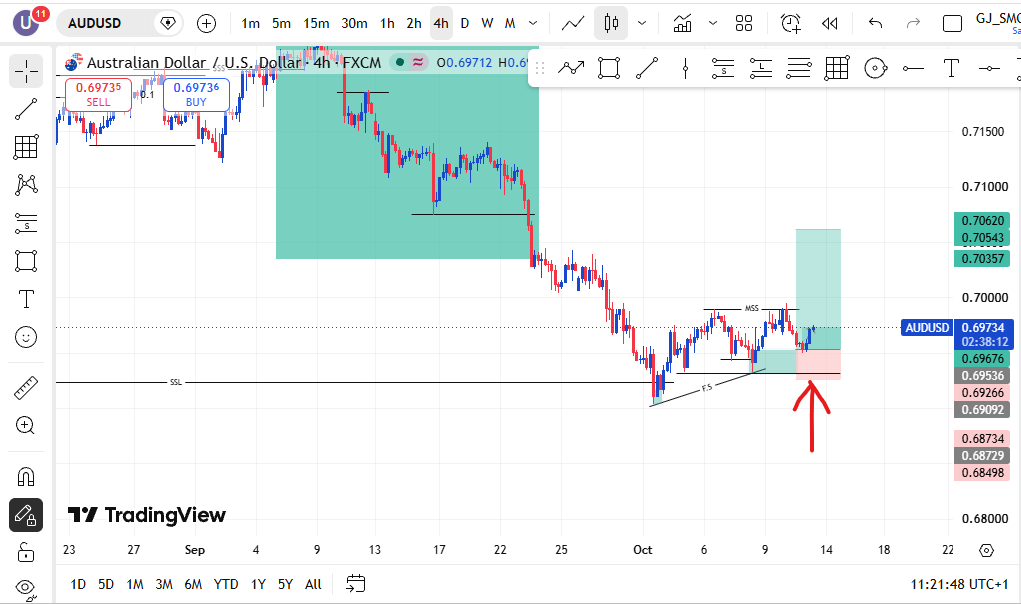
Task: Pick the vertical line in favorites toolbar
Action: (x=685, y=68)
